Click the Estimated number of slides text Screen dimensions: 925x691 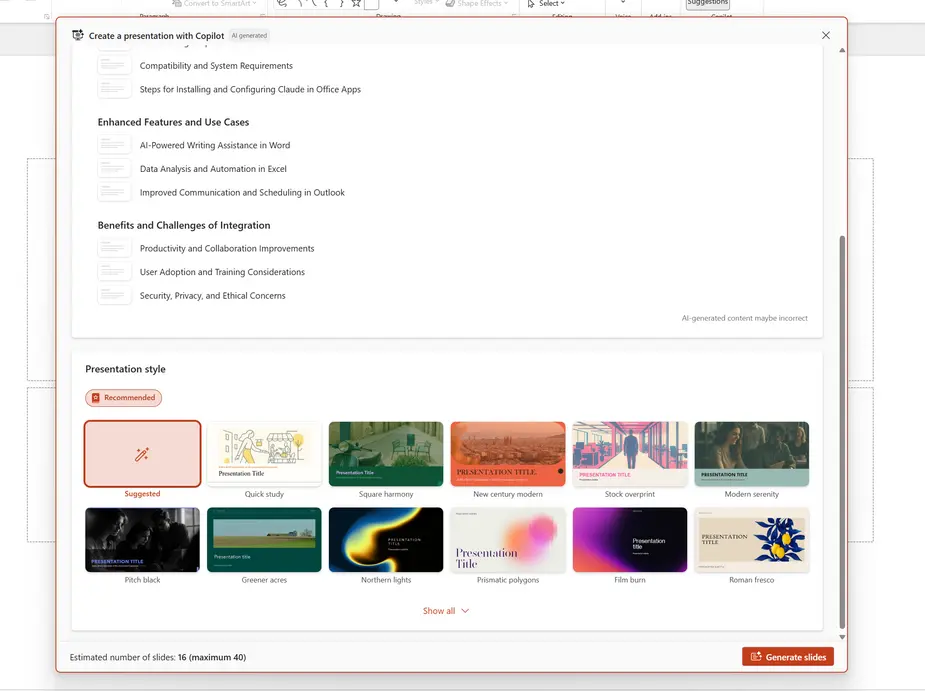click(158, 657)
